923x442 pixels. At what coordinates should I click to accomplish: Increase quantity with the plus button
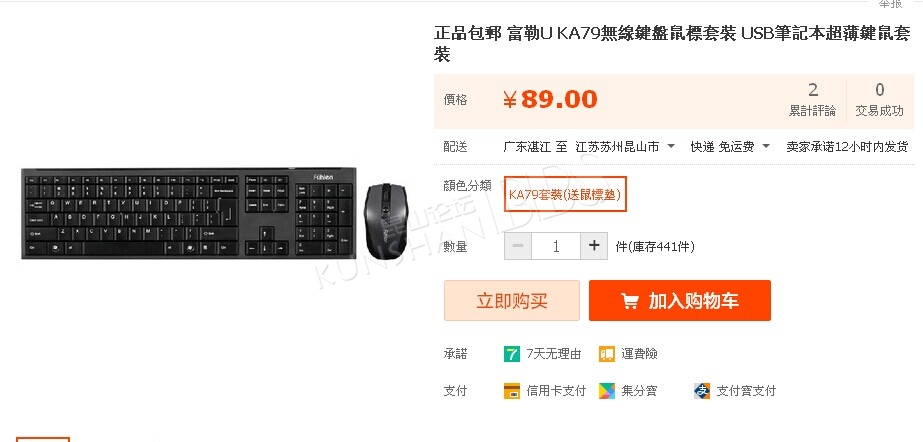pyautogui.click(x=594, y=246)
